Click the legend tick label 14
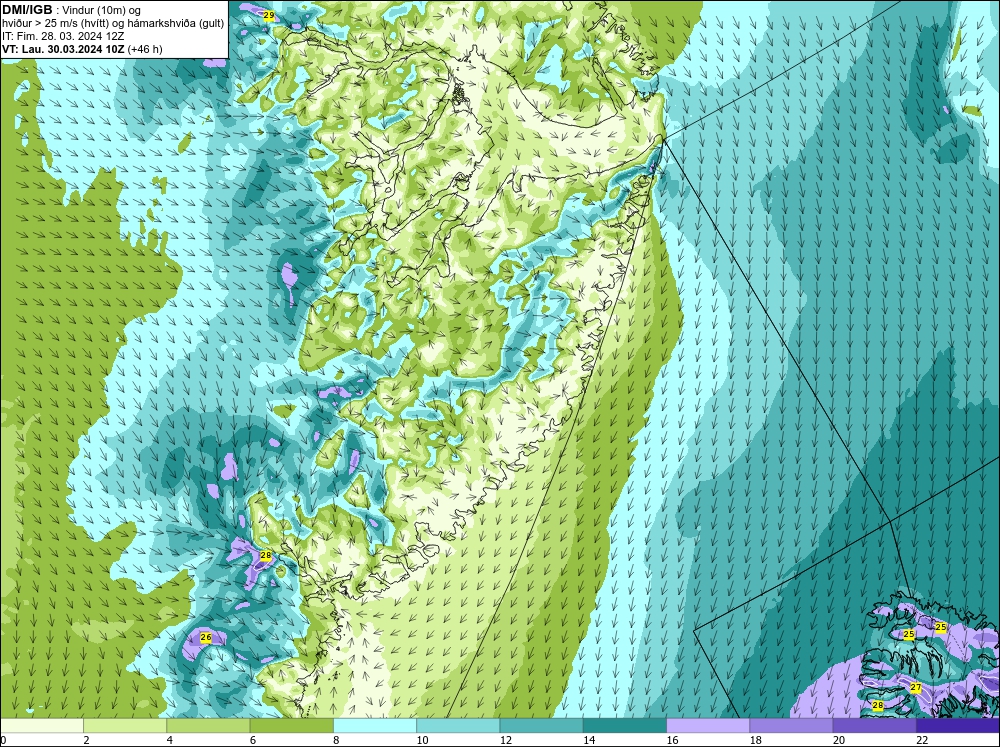Image resolution: width=1000 pixels, height=747 pixels. (589, 740)
